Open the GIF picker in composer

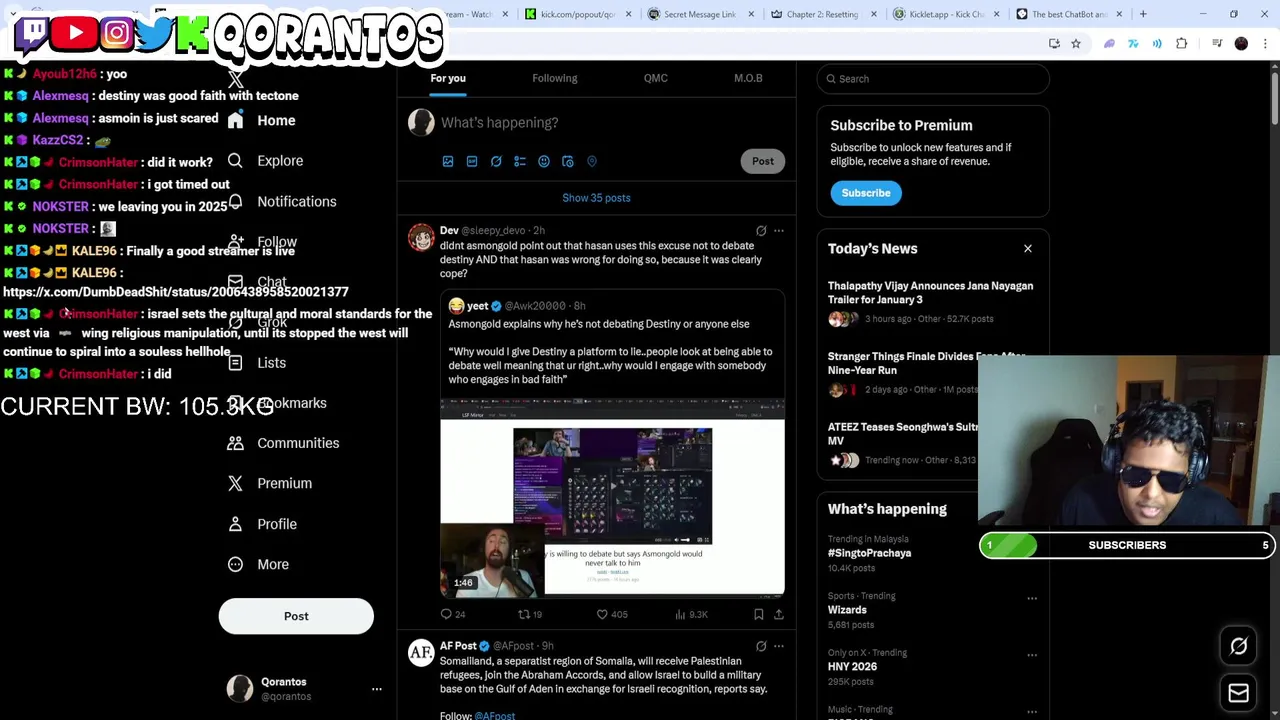click(x=472, y=161)
